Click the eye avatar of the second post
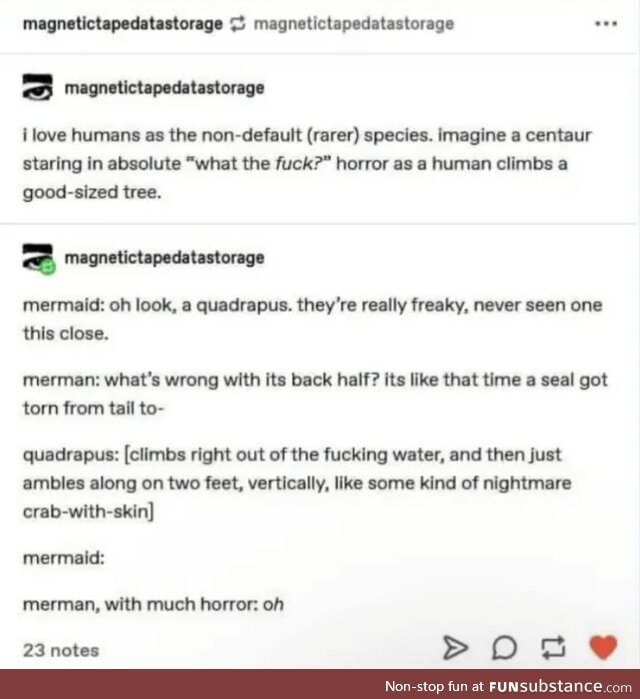Image resolution: width=640 pixels, height=699 pixels. [x=37, y=258]
